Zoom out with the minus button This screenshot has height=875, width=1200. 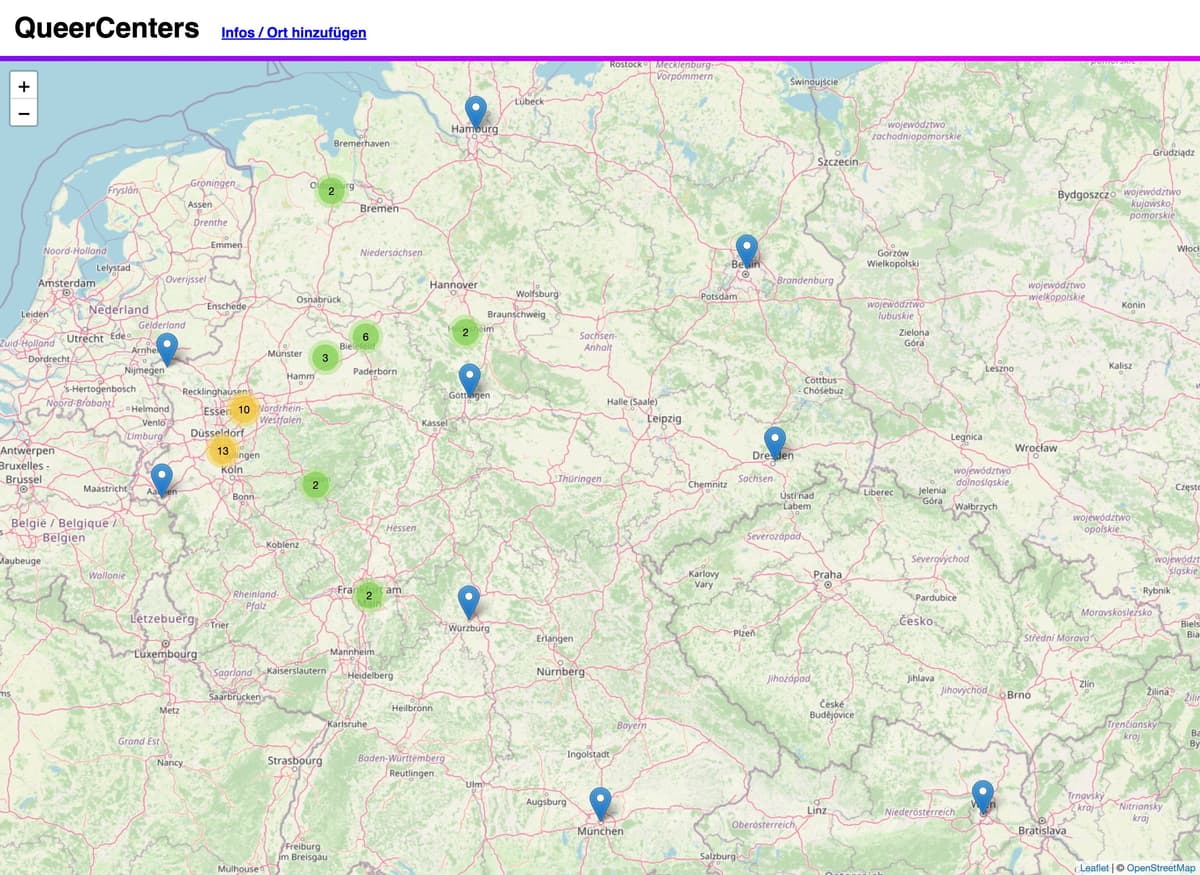click(24, 113)
